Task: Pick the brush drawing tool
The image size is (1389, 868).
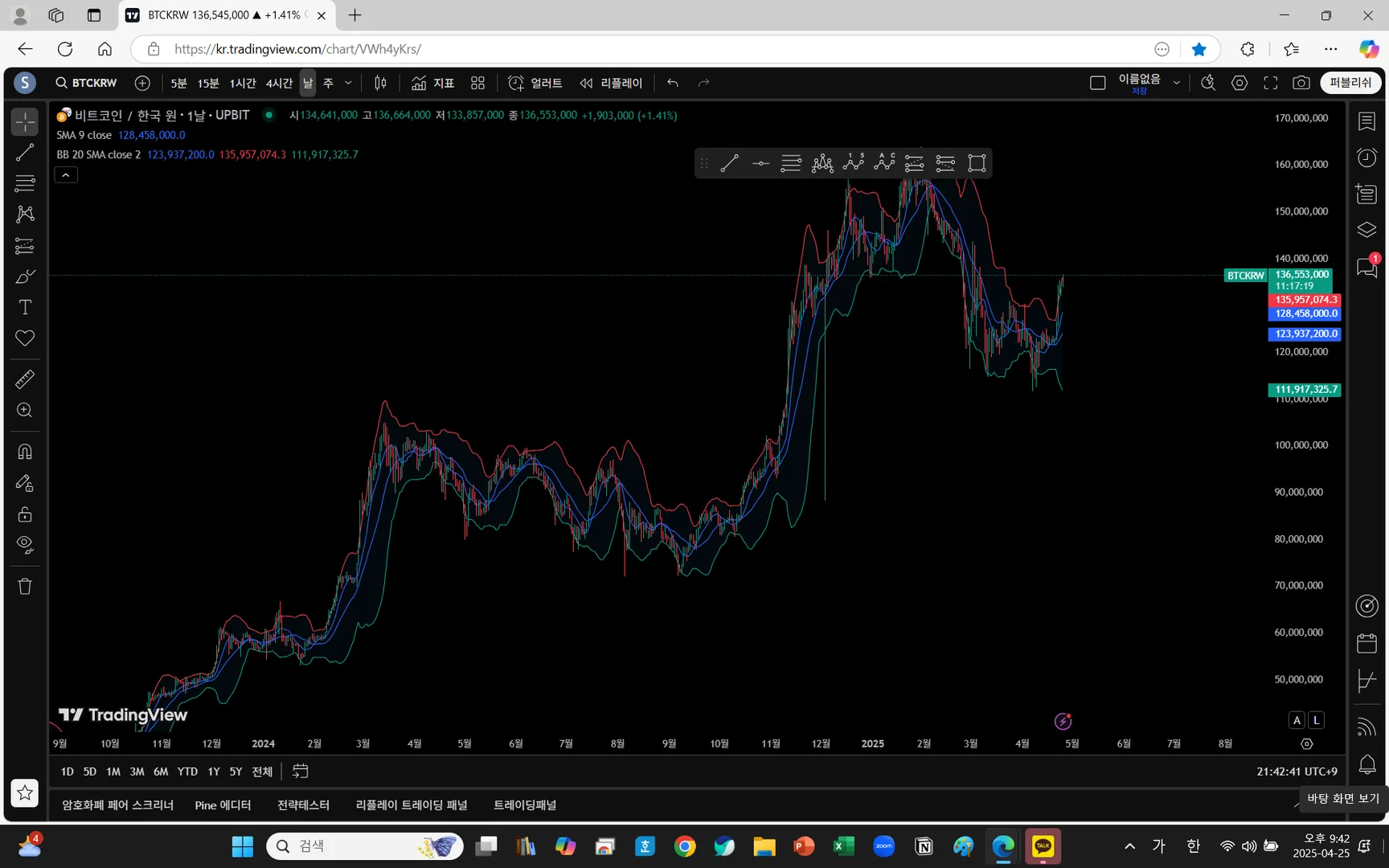Action: click(x=25, y=276)
